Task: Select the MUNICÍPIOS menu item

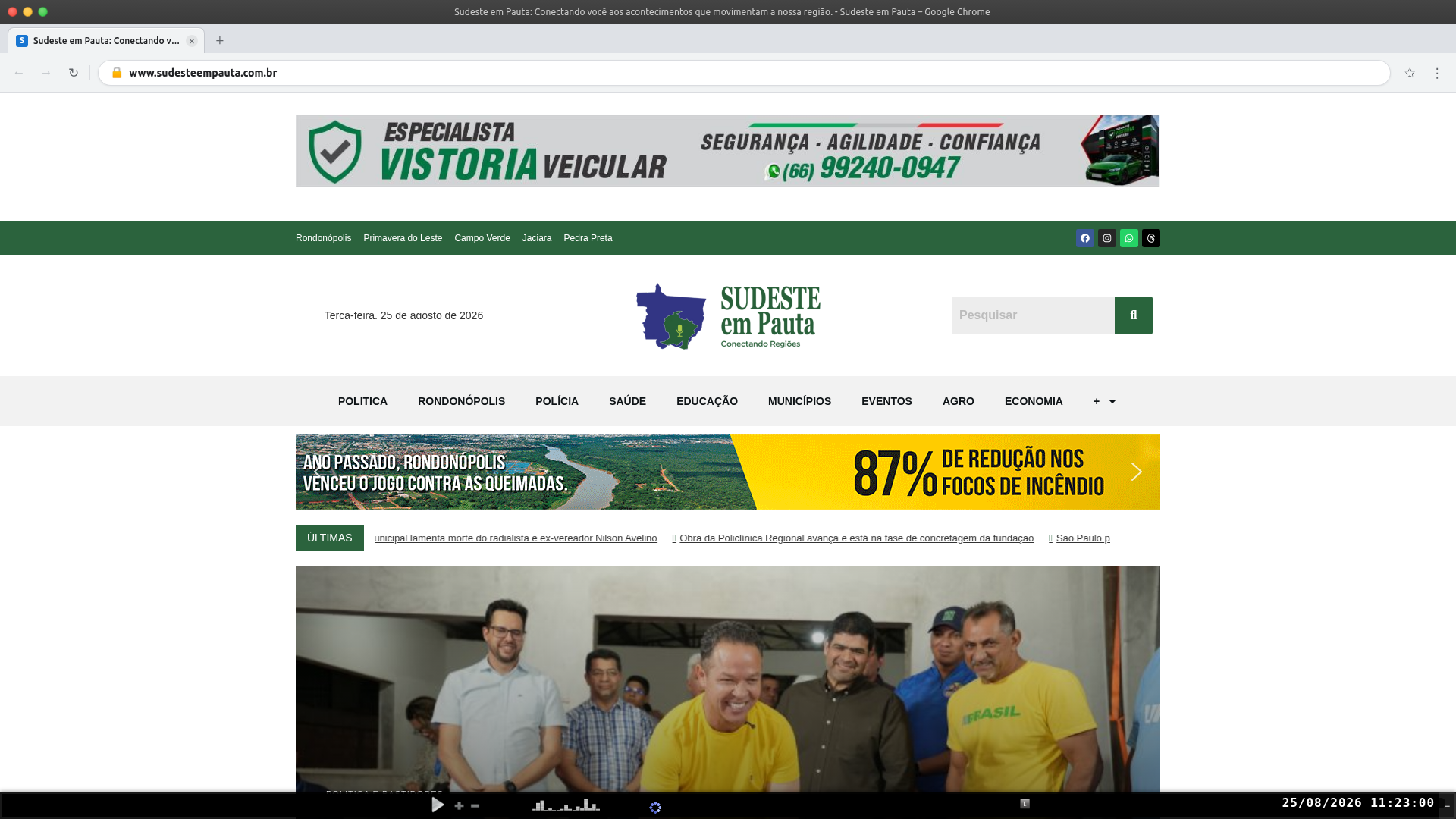Action: coord(799,401)
